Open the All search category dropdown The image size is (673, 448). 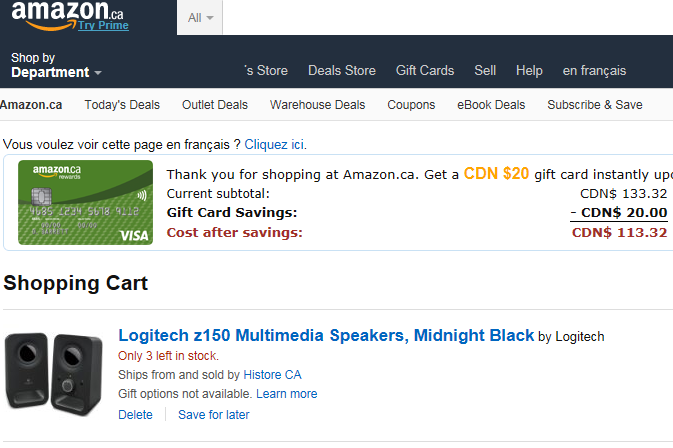(201, 18)
